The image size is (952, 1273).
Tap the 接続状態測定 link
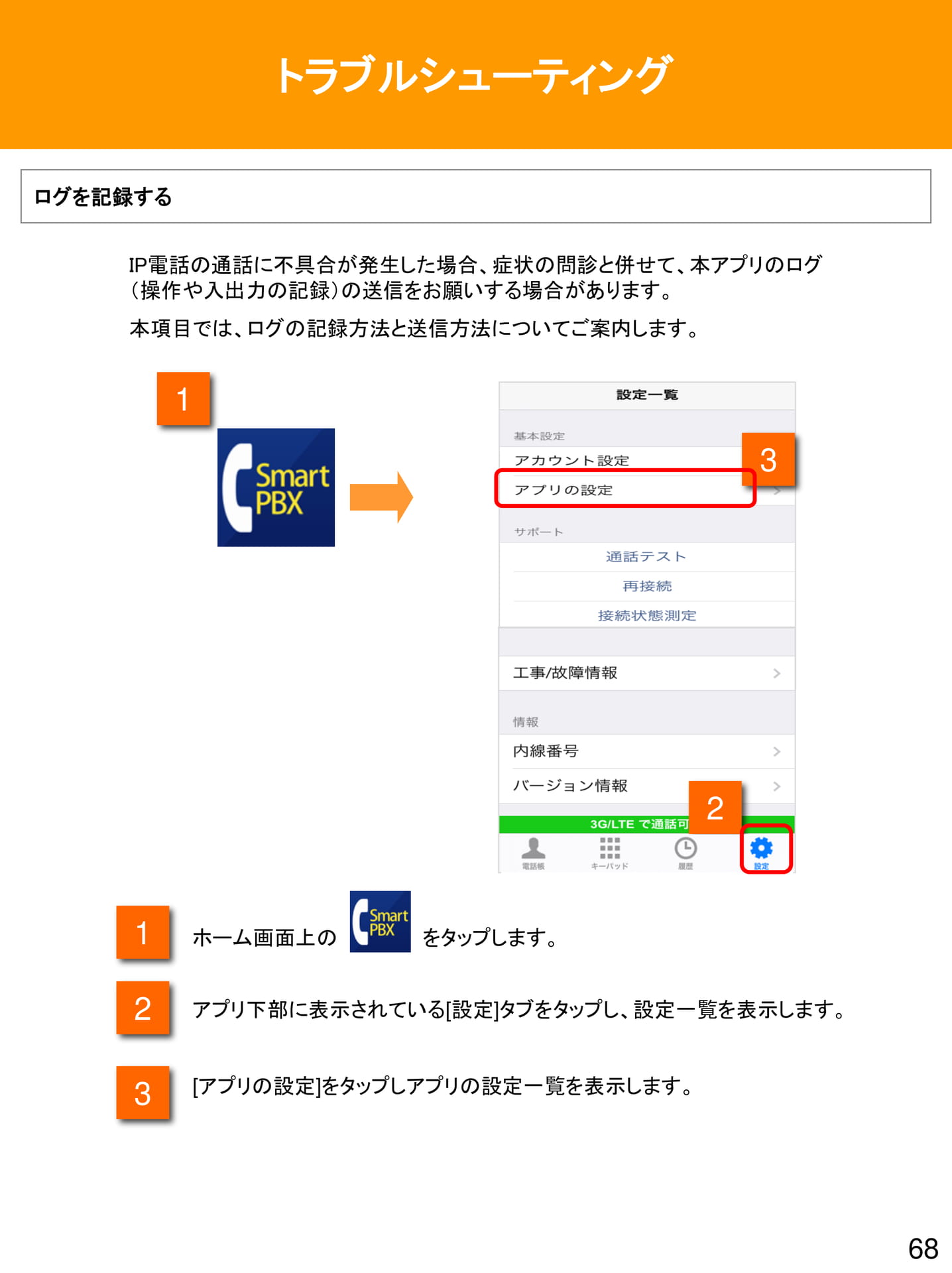click(647, 615)
